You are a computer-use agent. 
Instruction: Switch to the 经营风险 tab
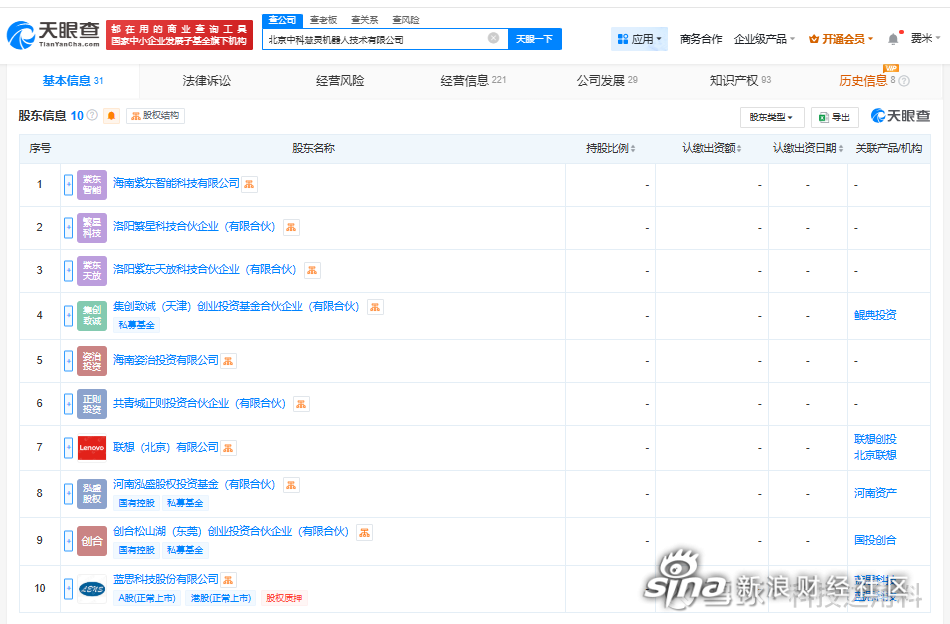340,81
